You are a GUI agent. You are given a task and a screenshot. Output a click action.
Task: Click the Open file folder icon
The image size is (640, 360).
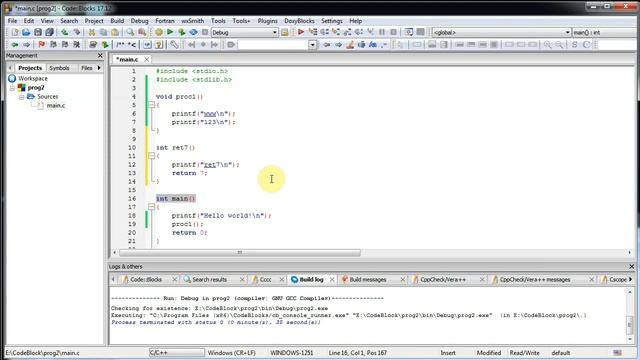pos(26,32)
